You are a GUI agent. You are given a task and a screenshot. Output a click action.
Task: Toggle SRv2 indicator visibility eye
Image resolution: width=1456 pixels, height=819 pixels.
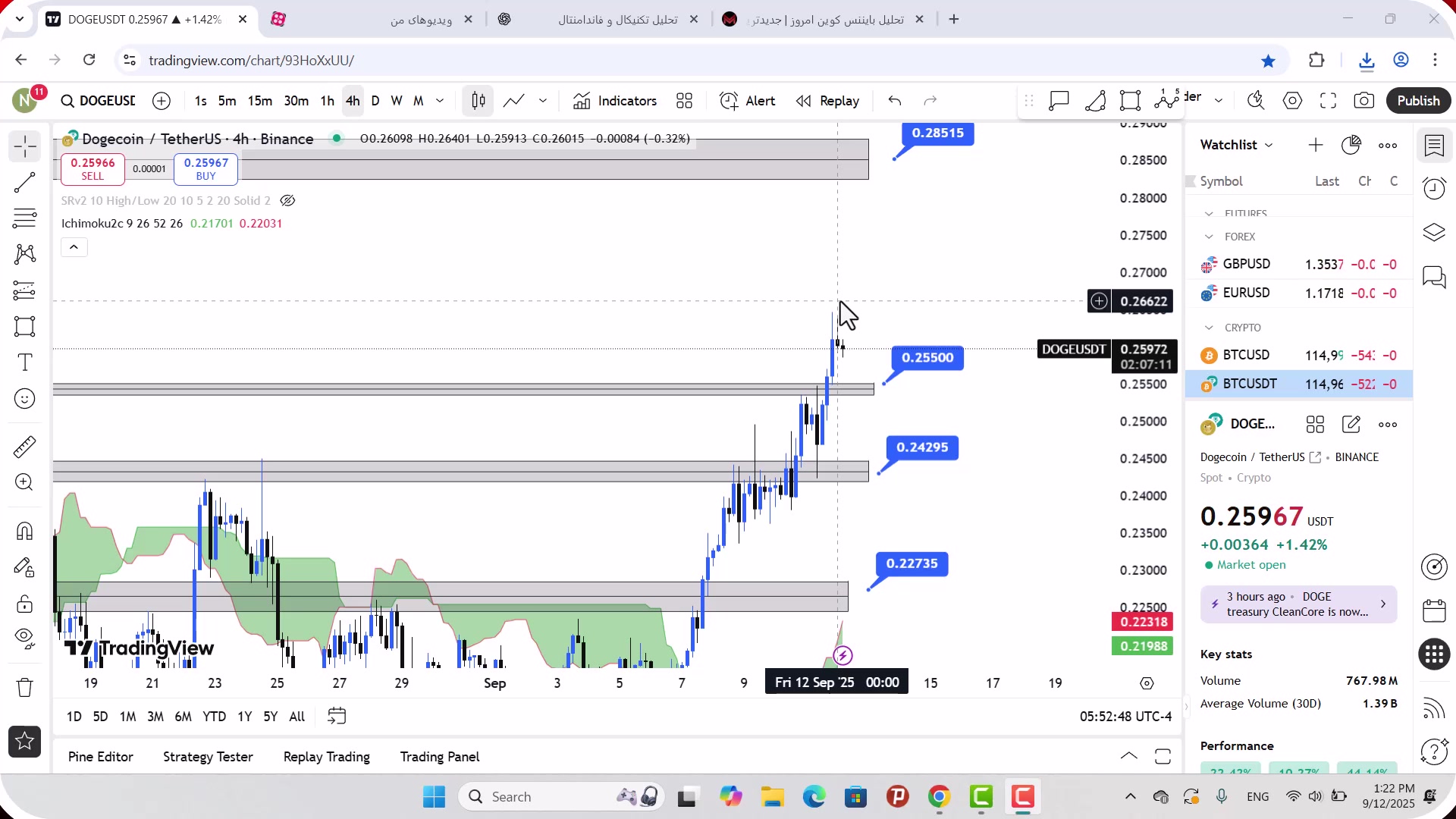pos(287,201)
